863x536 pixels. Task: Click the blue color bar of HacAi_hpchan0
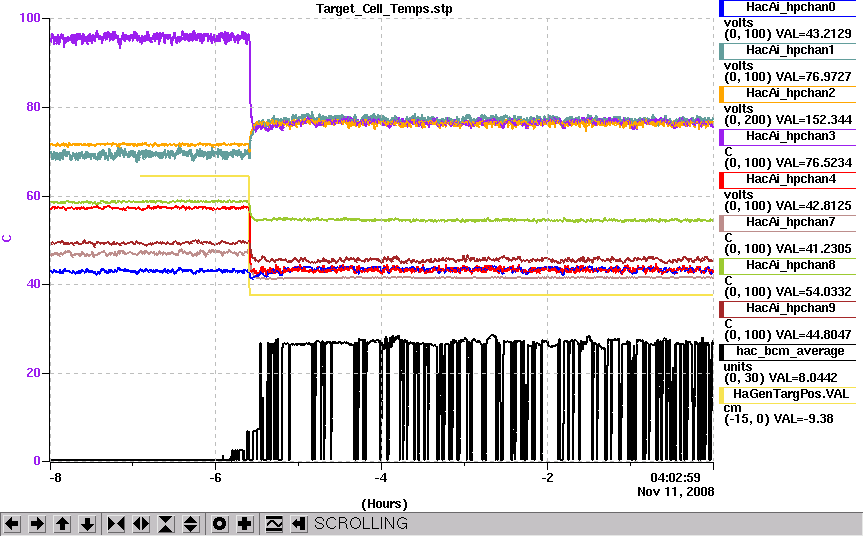[722, 8]
